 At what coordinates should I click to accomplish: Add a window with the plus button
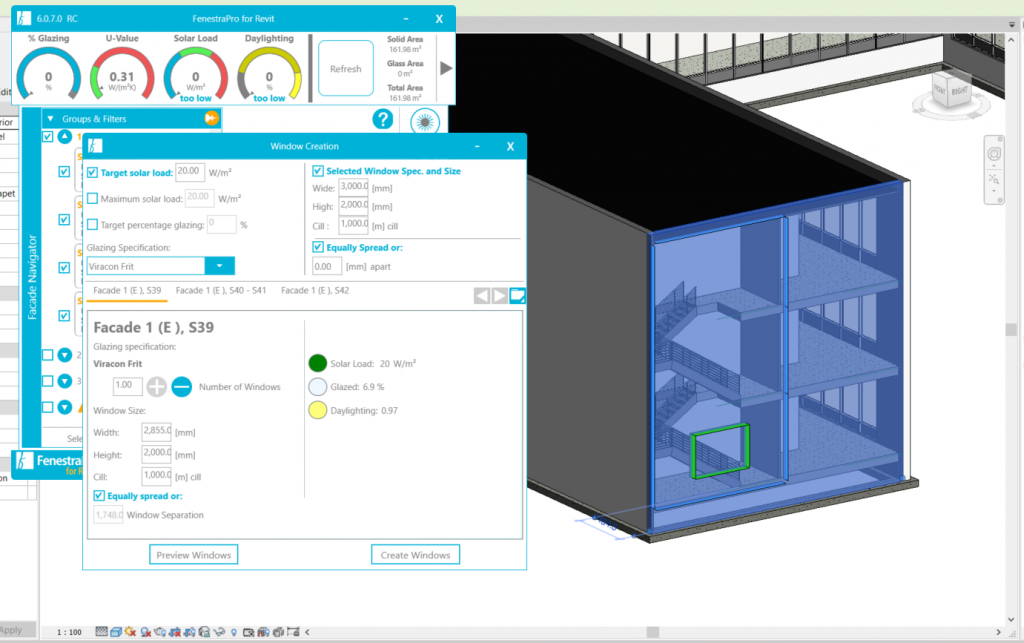(156, 386)
